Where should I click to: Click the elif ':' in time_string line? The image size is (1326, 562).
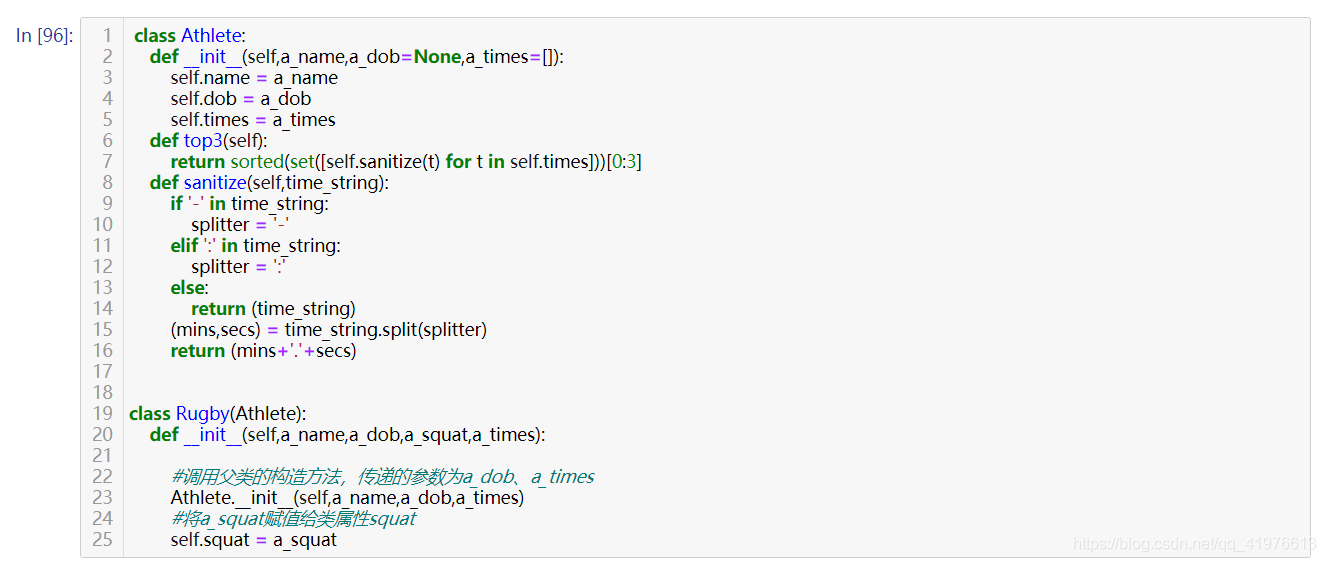point(255,246)
